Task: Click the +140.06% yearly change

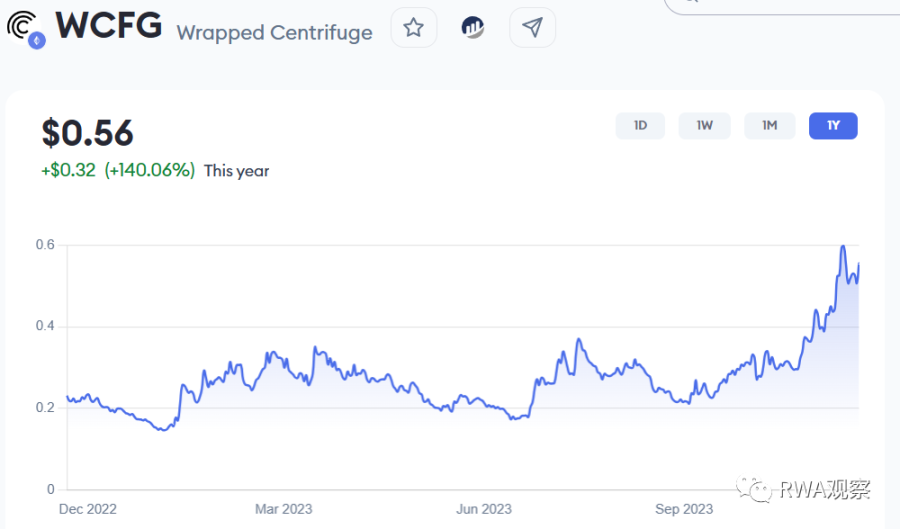Action: pos(150,170)
